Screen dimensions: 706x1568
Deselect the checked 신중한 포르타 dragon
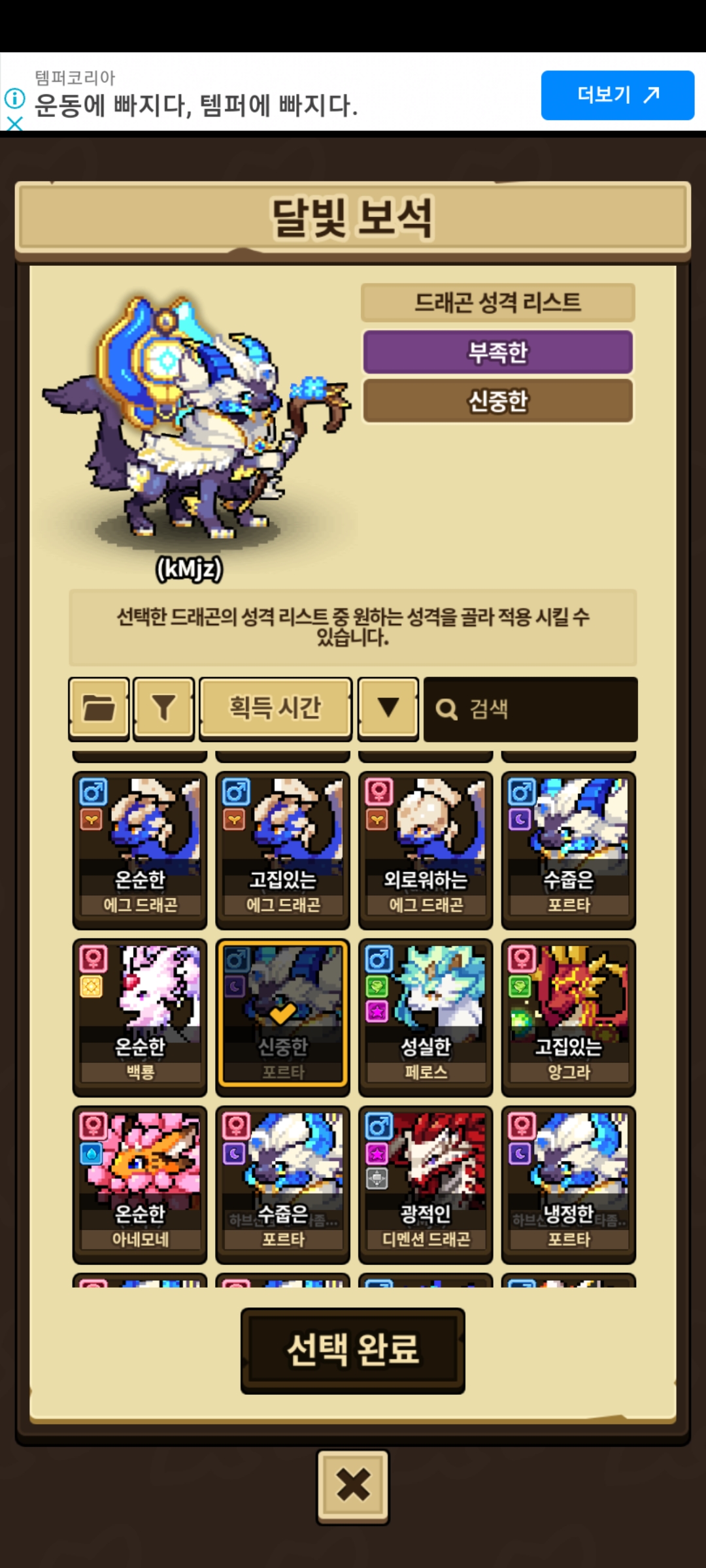click(283, 1013)
